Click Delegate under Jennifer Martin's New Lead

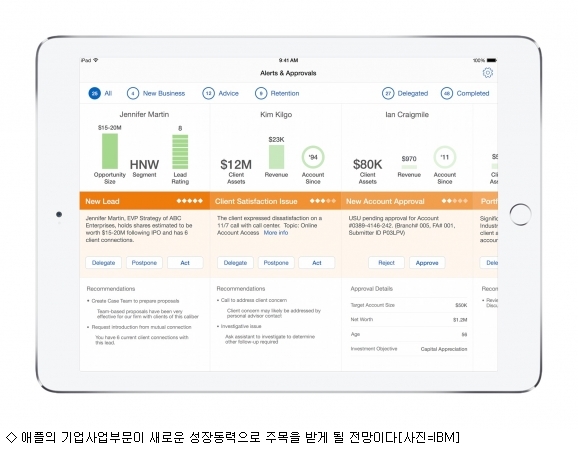[104, 262]
